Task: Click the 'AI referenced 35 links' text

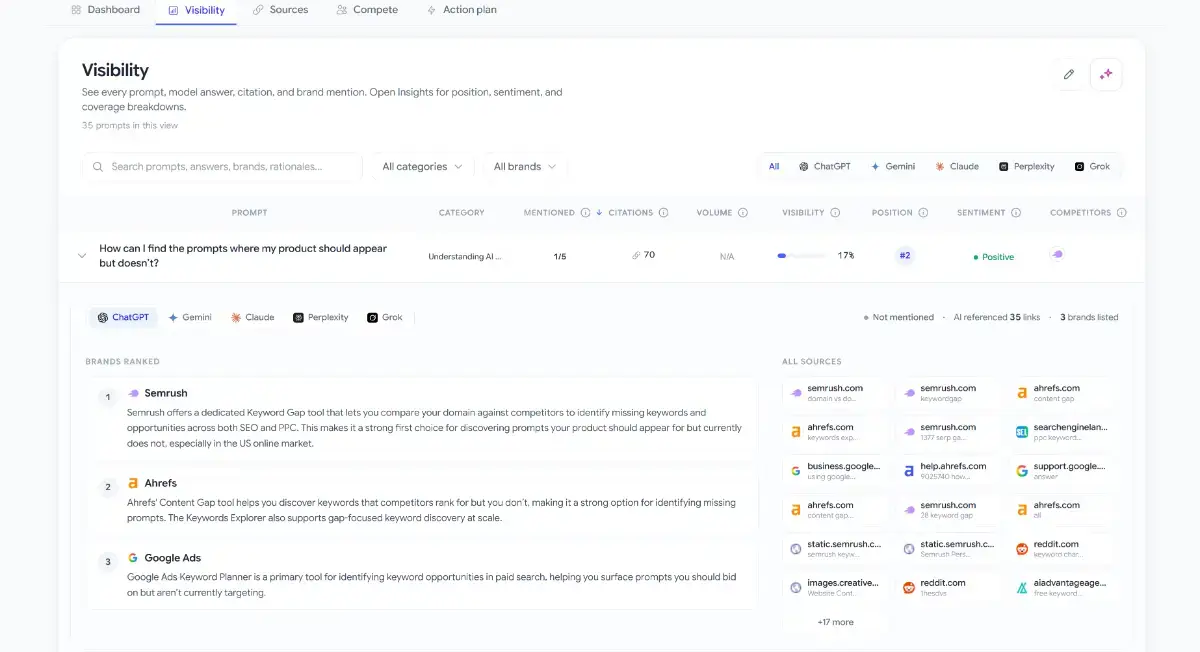Action: pyautogui.click(x=996, y=317)
